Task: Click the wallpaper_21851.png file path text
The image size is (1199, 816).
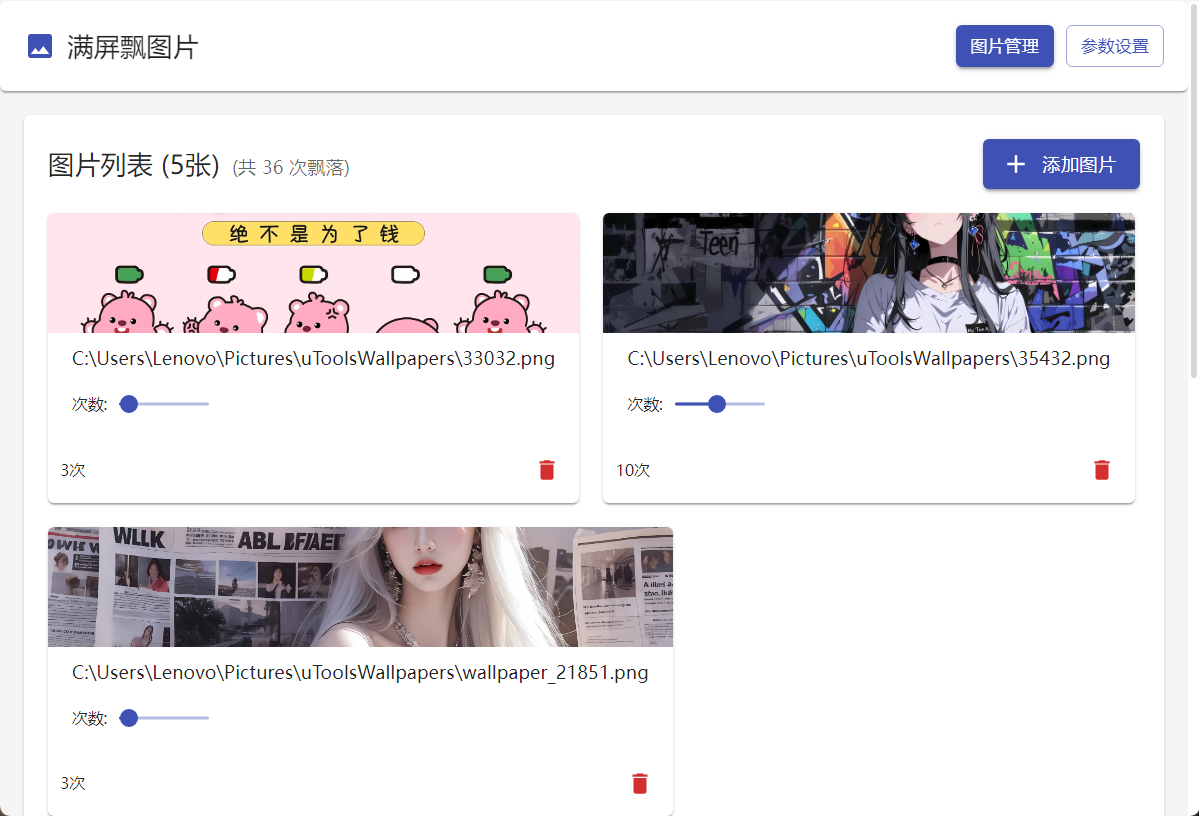Action: click(360, 673)
